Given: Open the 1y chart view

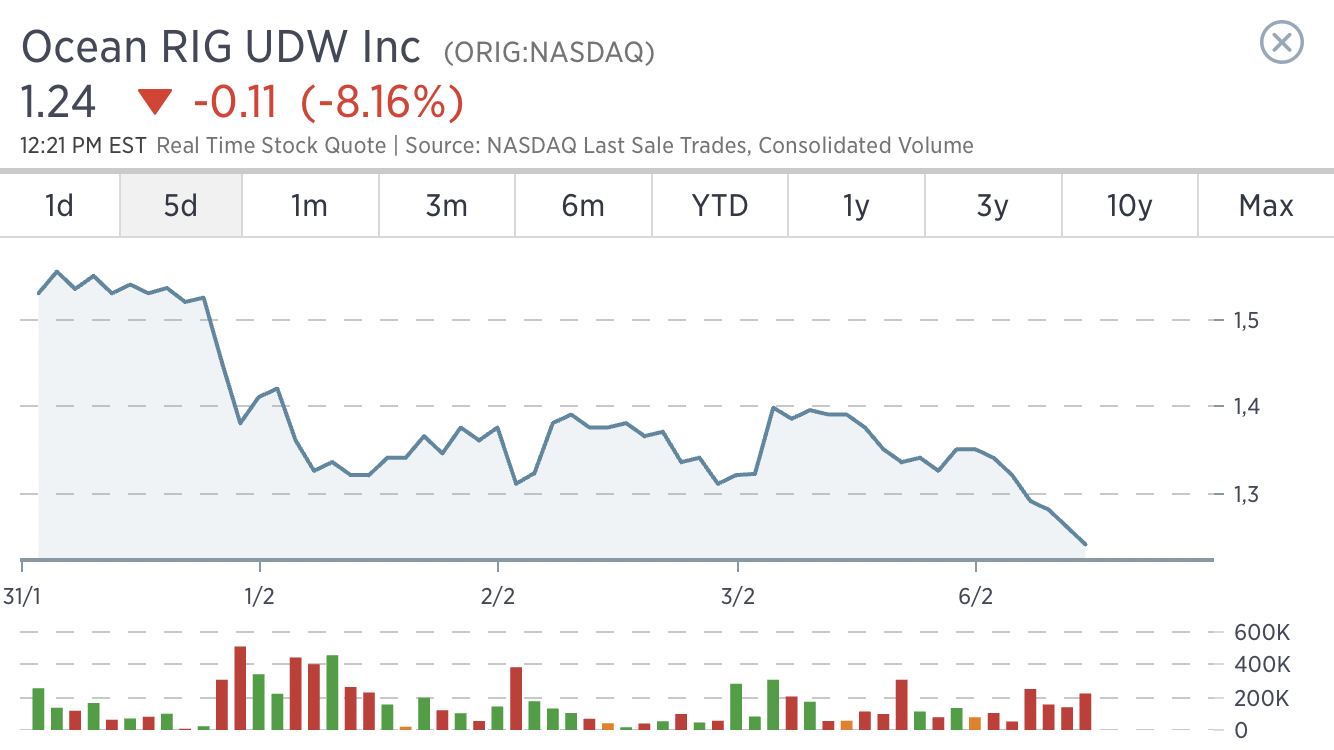Looking at the screenshot, I should click(856, 206).
